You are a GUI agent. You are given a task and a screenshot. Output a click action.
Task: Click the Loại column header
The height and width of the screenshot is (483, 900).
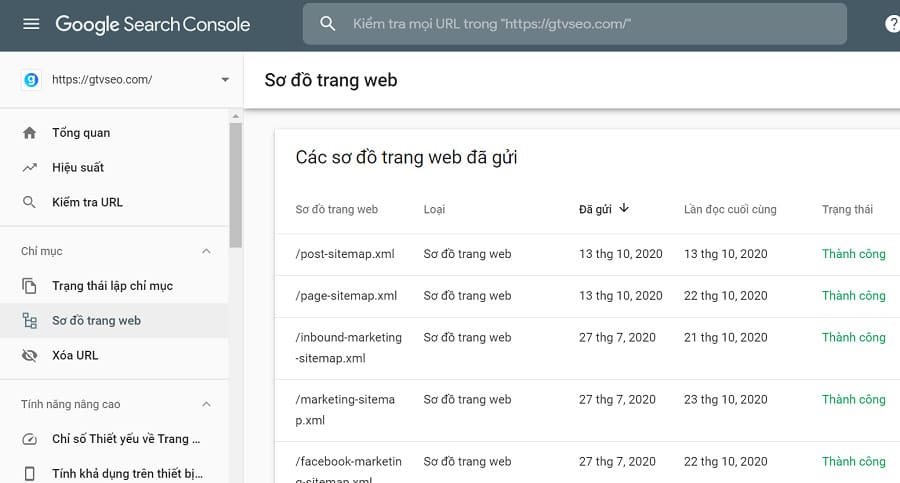pos(435,210)
